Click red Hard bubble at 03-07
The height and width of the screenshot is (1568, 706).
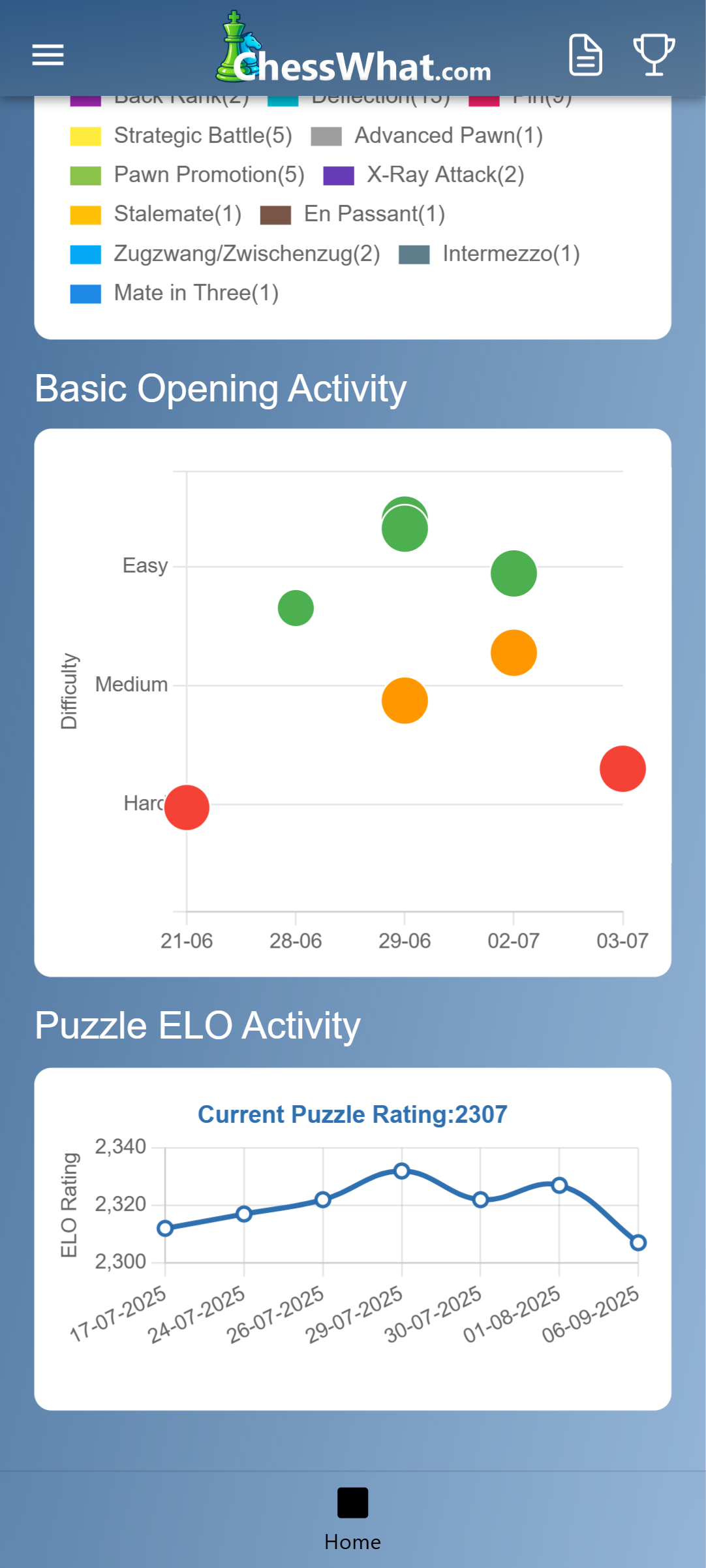[x=622, y=768]
